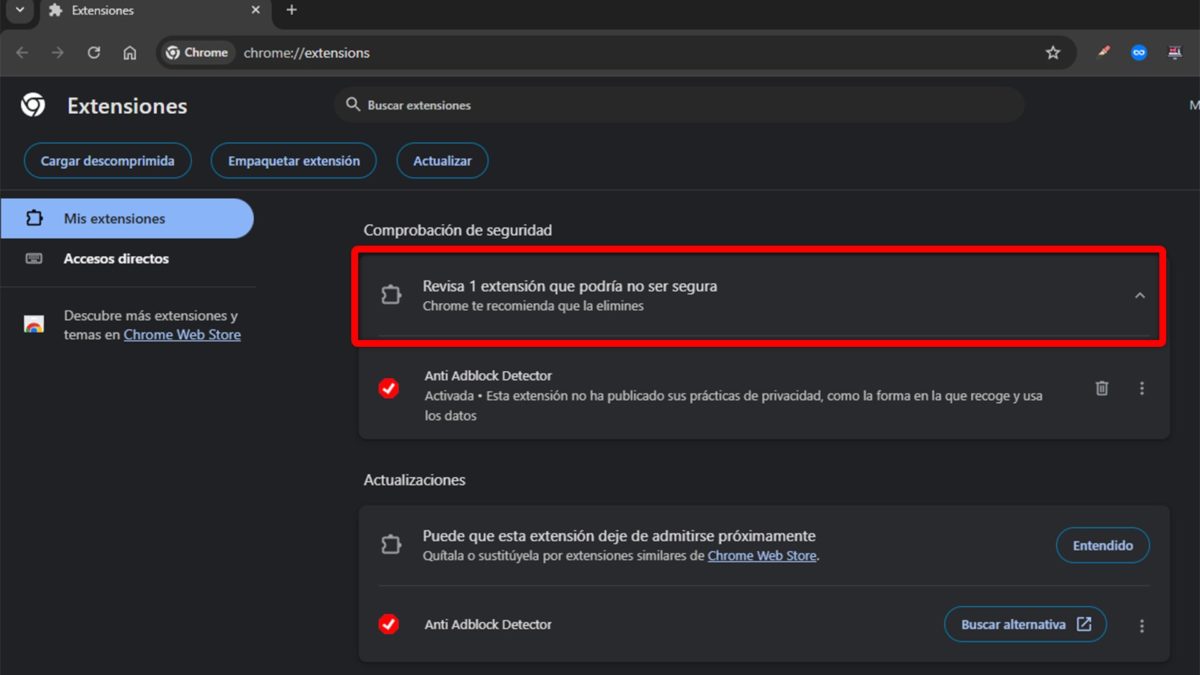1200x675 pixels.
Task: Click Anti Adblock Detector icon in Actualizaciones
Action: click(x=389, y=624)
